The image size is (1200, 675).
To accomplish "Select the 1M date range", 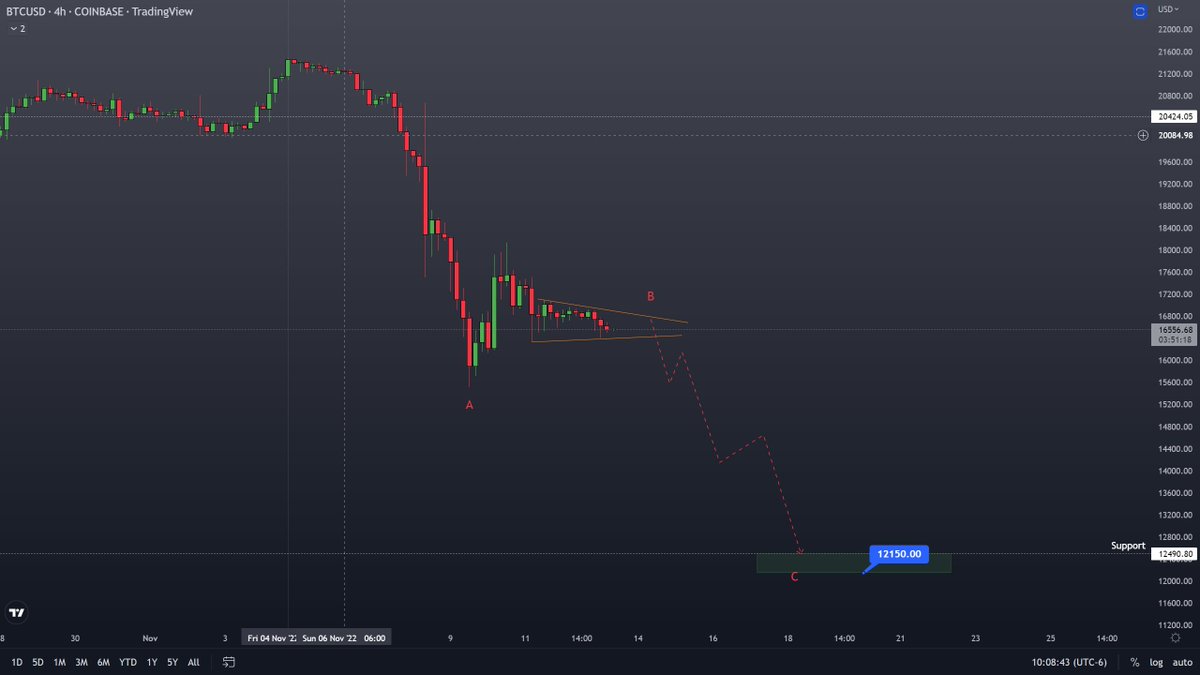I will click(60, 662).
